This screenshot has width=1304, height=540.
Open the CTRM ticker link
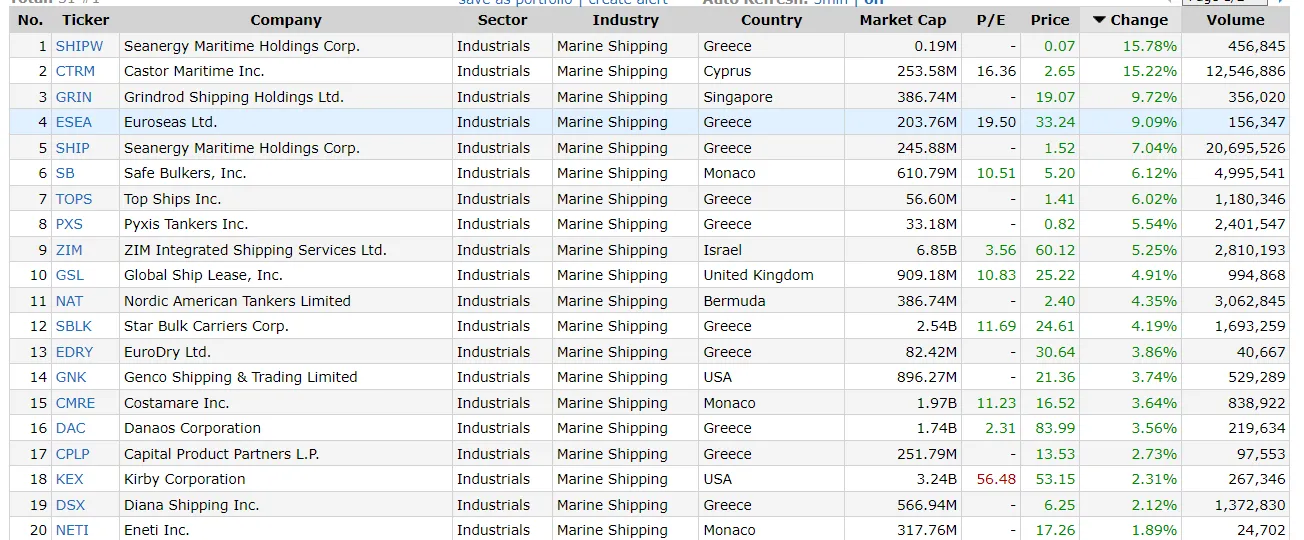76,71
